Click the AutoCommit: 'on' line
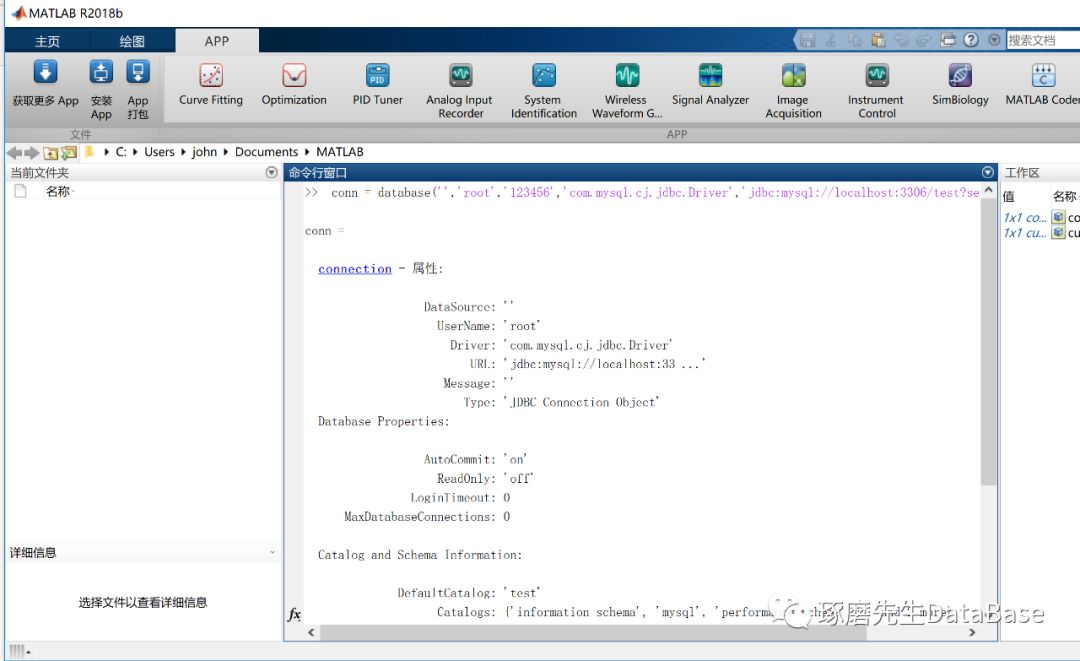This screenshot has width=1080, height=661. point(475,459)
